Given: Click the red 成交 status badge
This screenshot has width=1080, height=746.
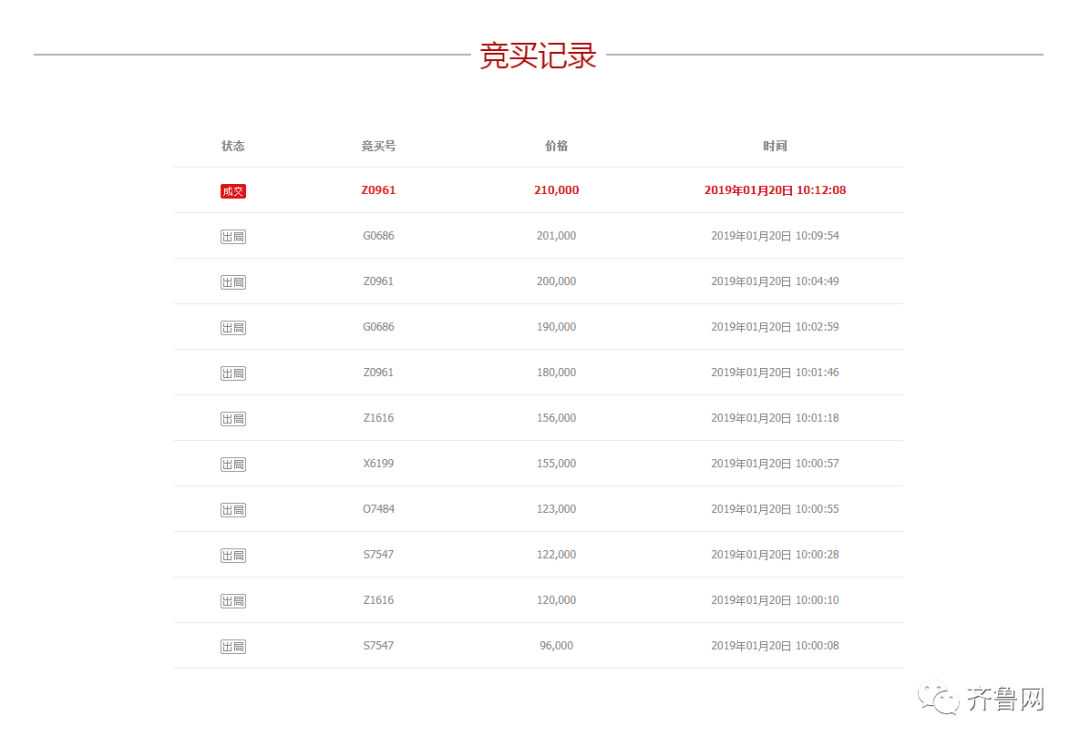Looking at the screenshot, I should click(x=233, y=190).
